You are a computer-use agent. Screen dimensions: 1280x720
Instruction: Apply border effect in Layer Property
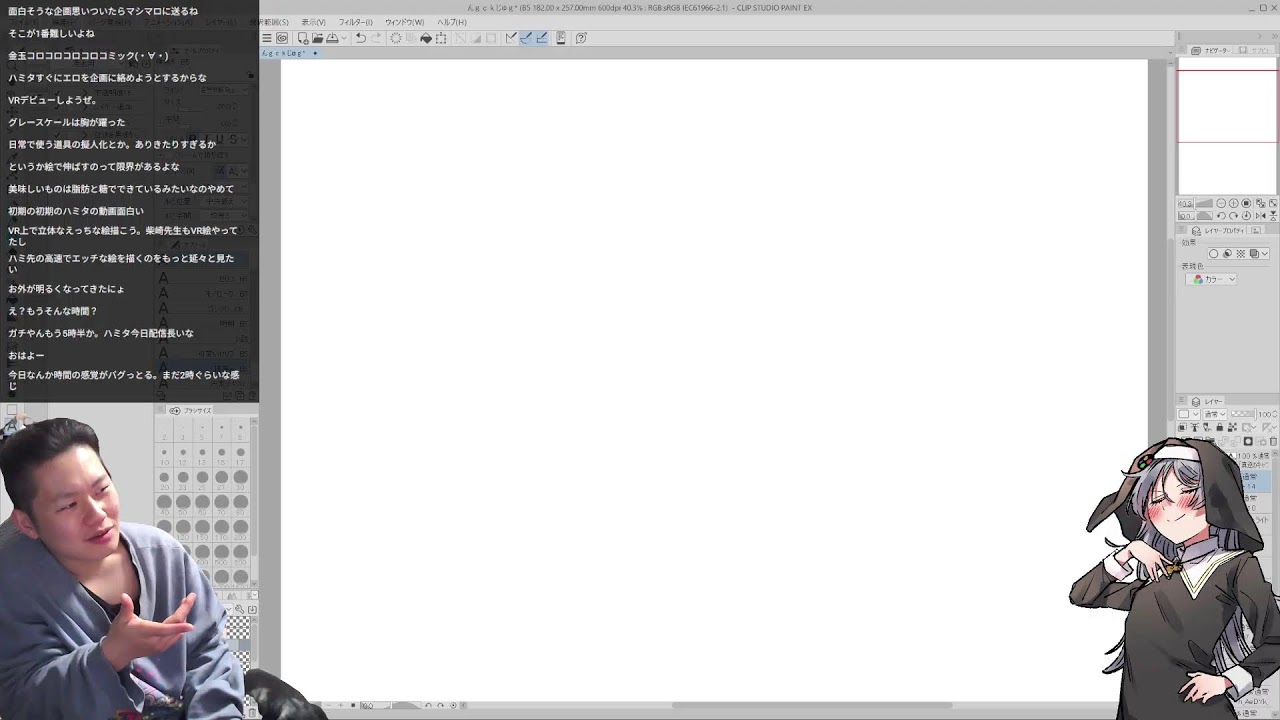point(1214,254)
